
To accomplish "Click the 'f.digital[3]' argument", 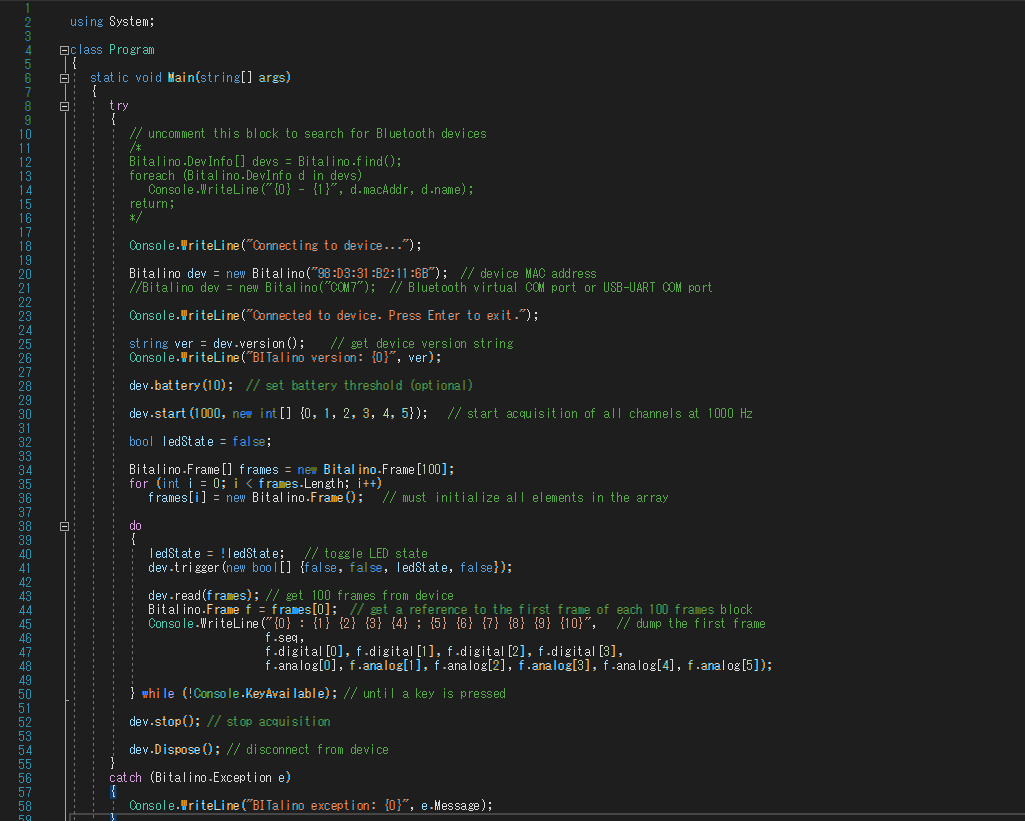I will [577, 652].
